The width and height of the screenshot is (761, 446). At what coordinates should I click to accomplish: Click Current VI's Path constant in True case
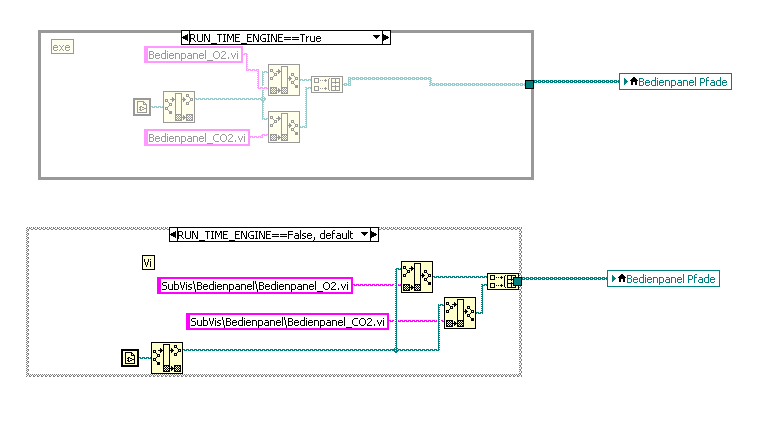142,107
